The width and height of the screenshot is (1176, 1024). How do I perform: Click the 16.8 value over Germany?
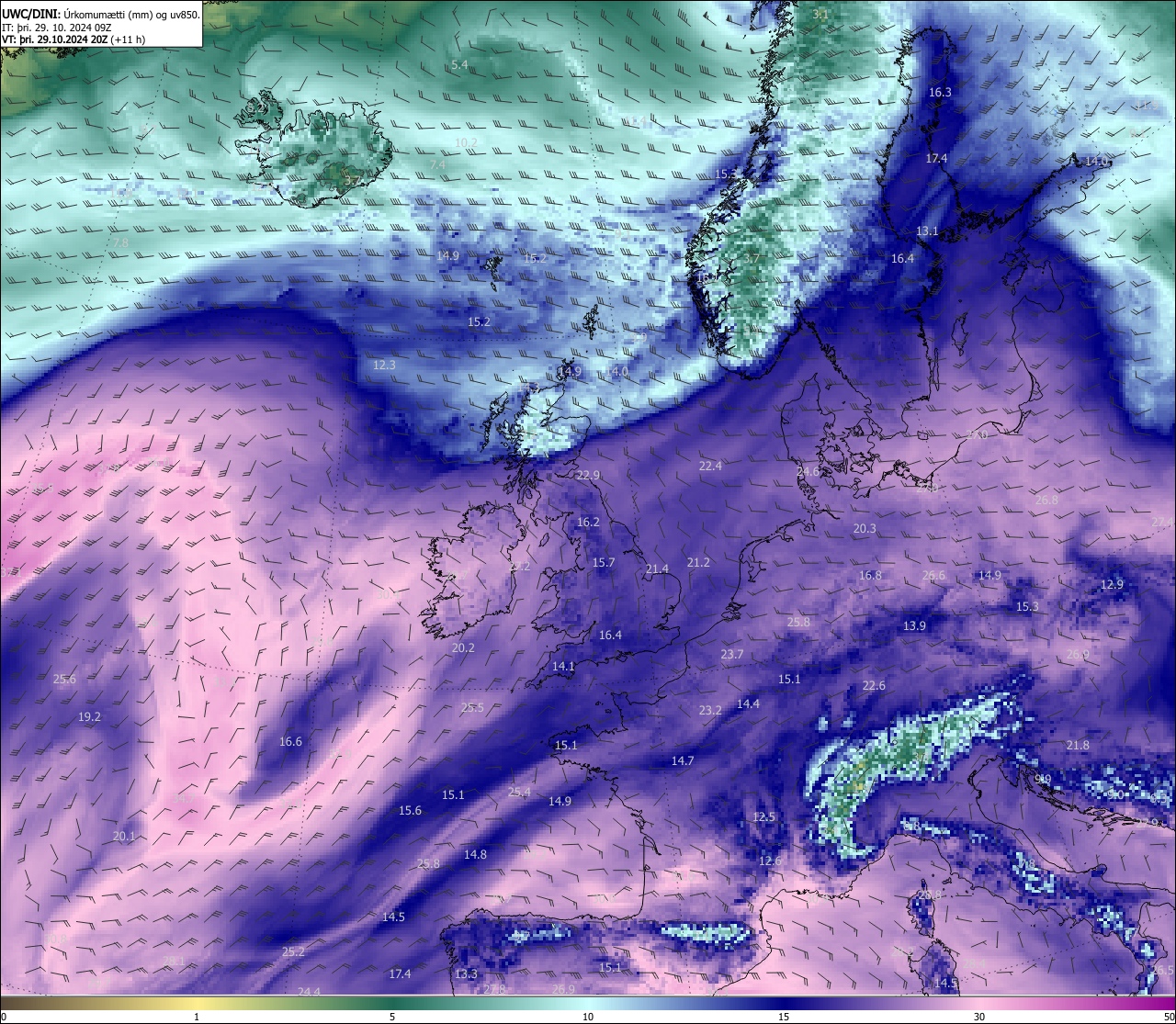coord(870,576)
